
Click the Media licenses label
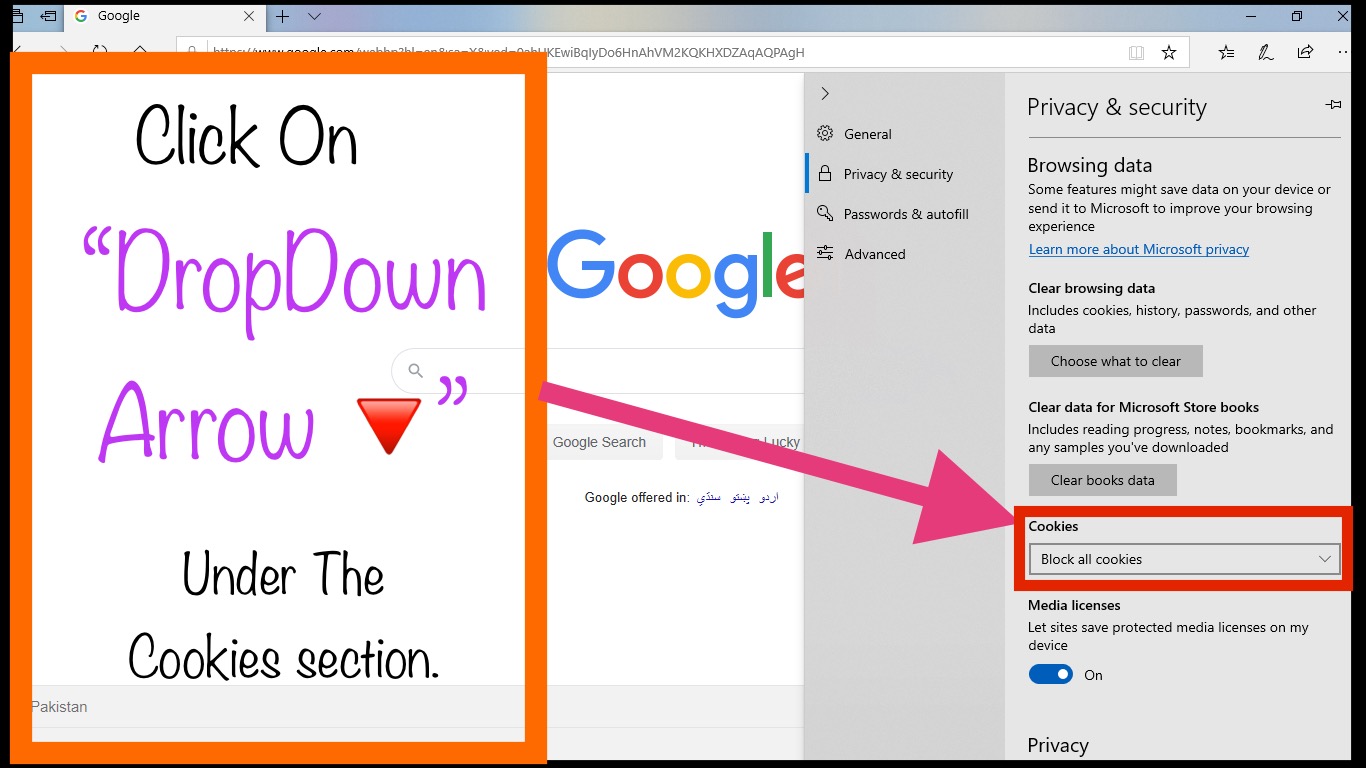click(x=1074, y=605)
